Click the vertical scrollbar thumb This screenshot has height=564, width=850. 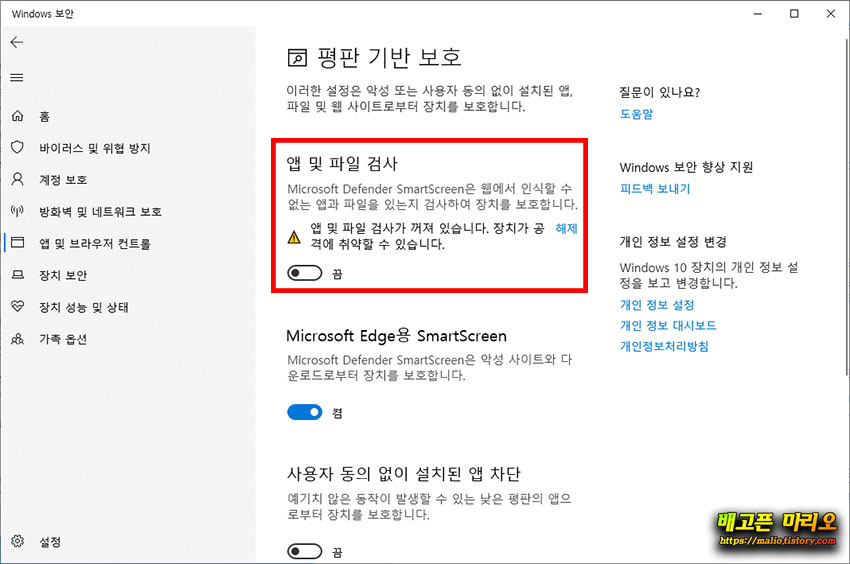click(847, 206)
